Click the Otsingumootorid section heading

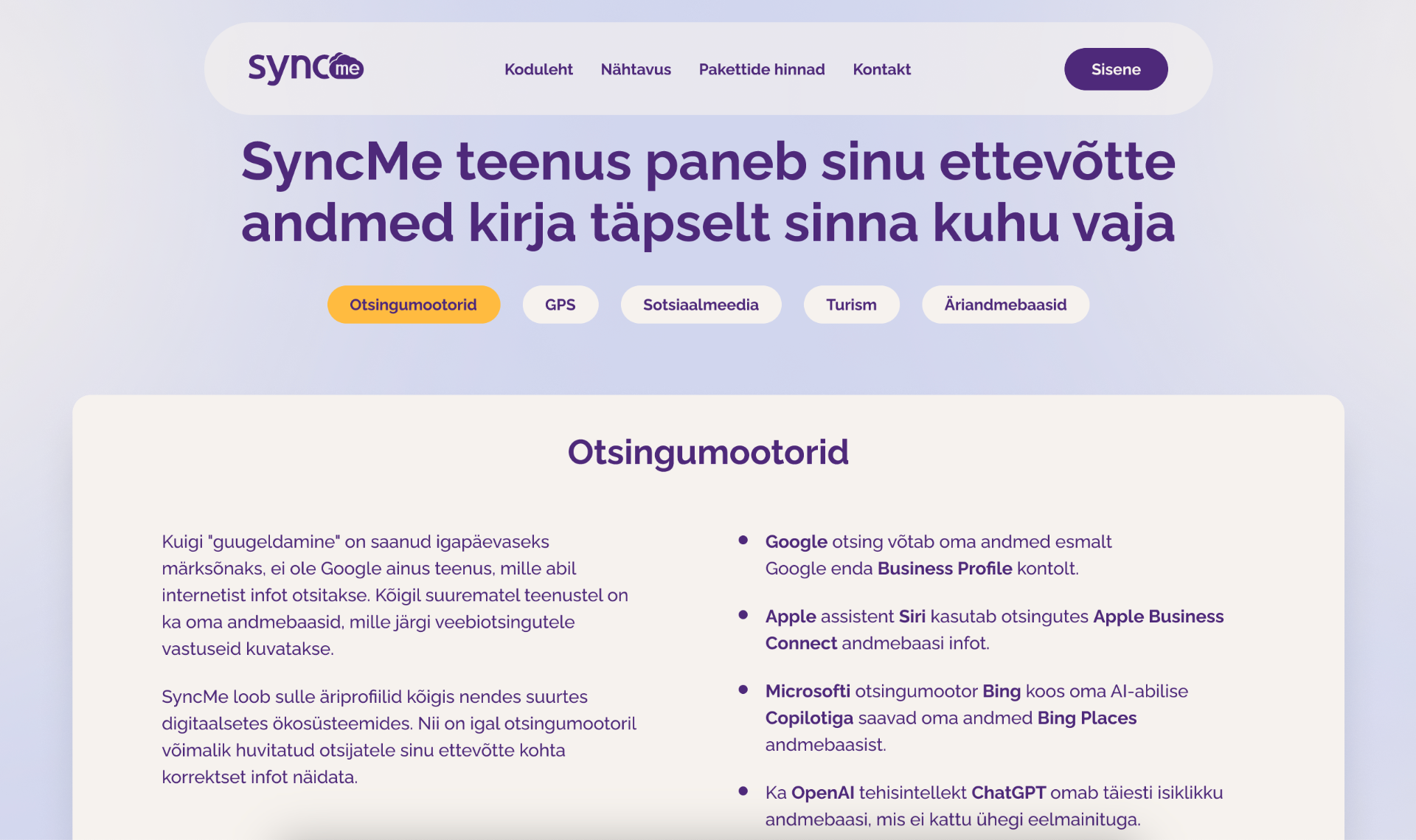[708, 452]
